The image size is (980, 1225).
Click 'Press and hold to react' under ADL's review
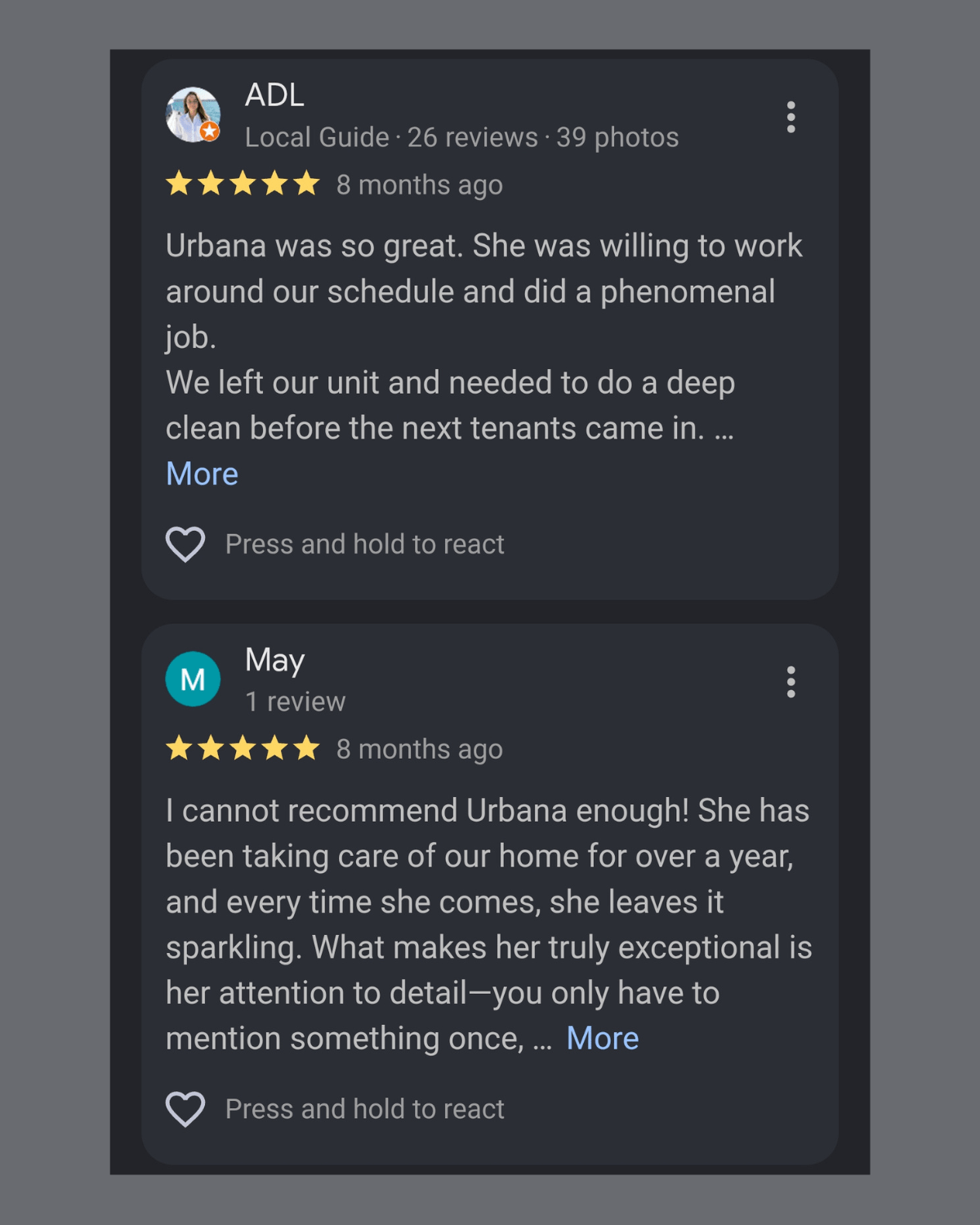tap(365, 544)
